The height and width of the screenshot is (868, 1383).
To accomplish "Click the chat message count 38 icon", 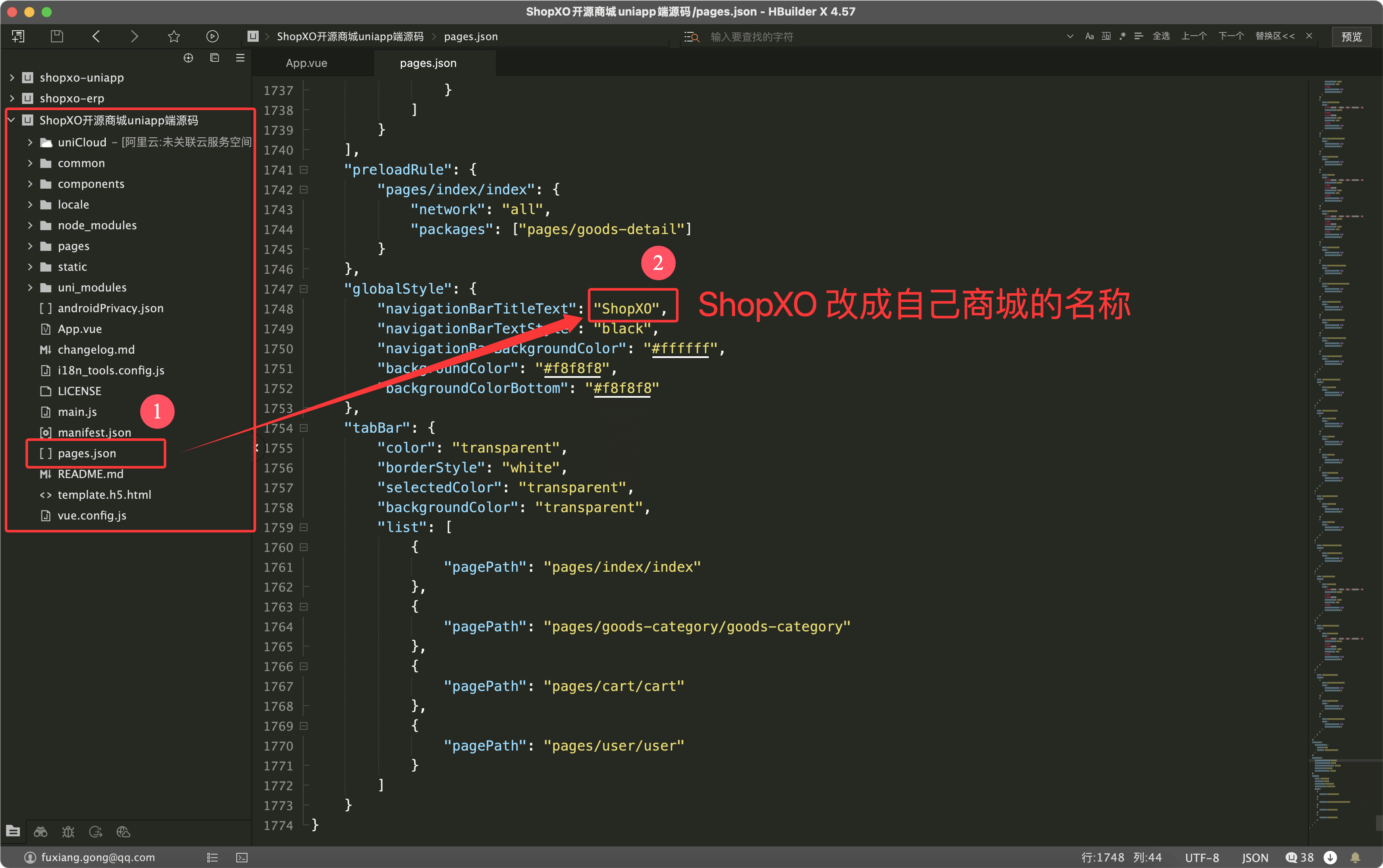I will [1300, 858].
